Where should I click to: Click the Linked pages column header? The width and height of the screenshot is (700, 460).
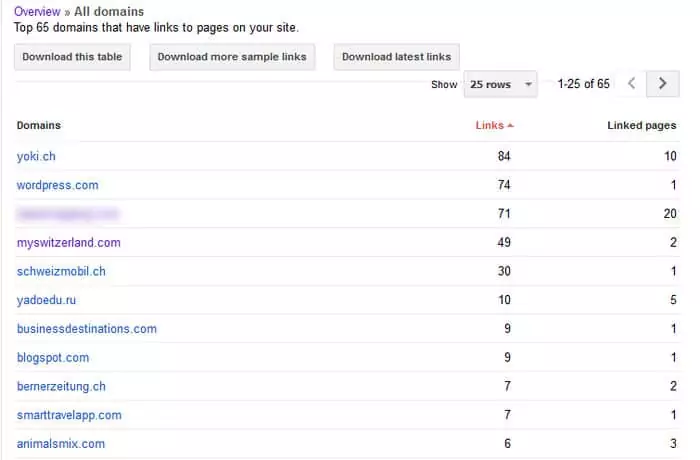tap(642, 125)
